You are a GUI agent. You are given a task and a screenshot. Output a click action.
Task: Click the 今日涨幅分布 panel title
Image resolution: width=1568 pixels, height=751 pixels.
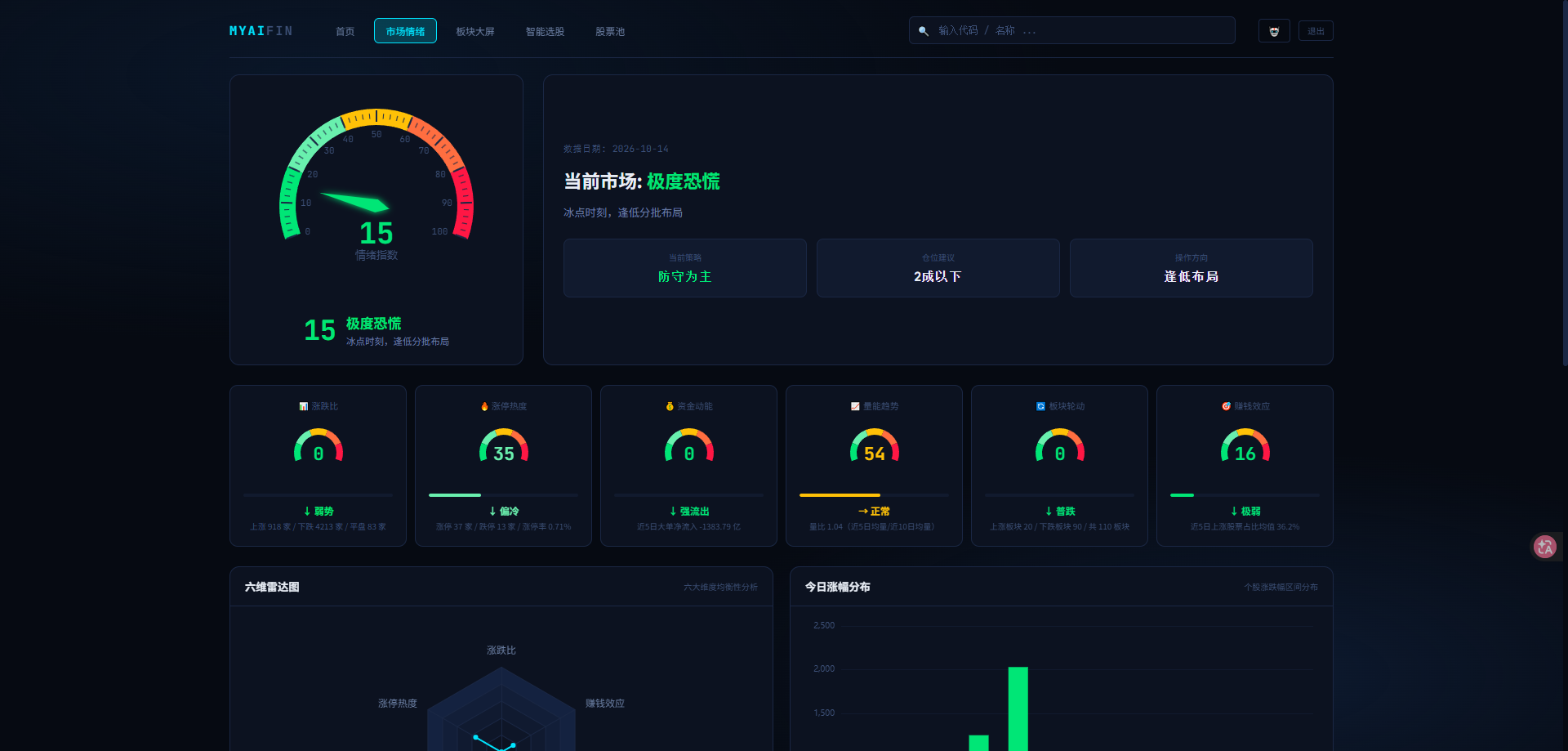(x=838, y=587)
